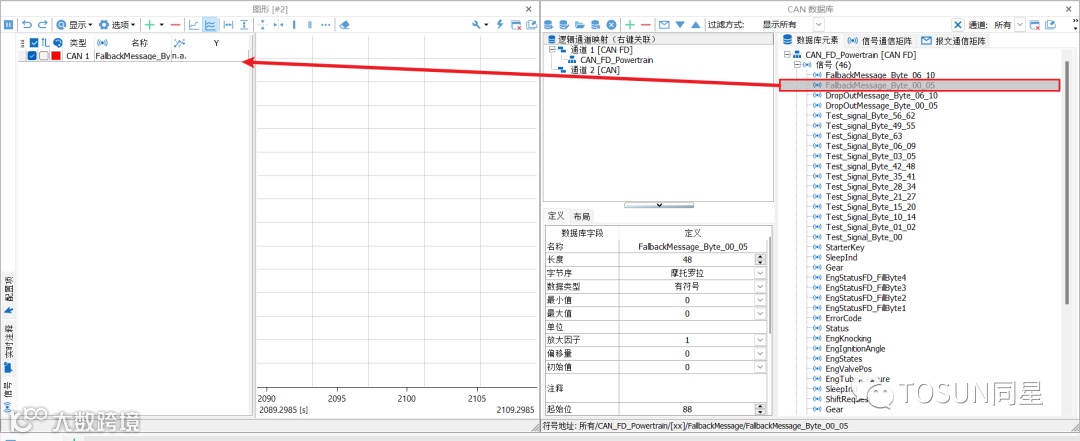Add a signal with the green plus in graphics toolbar

pyautogui.click(x=149, y=24)
